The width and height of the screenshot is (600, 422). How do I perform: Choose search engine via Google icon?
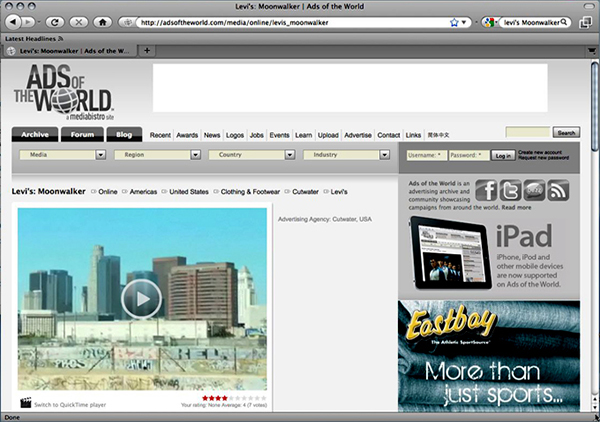click(489, 23)
